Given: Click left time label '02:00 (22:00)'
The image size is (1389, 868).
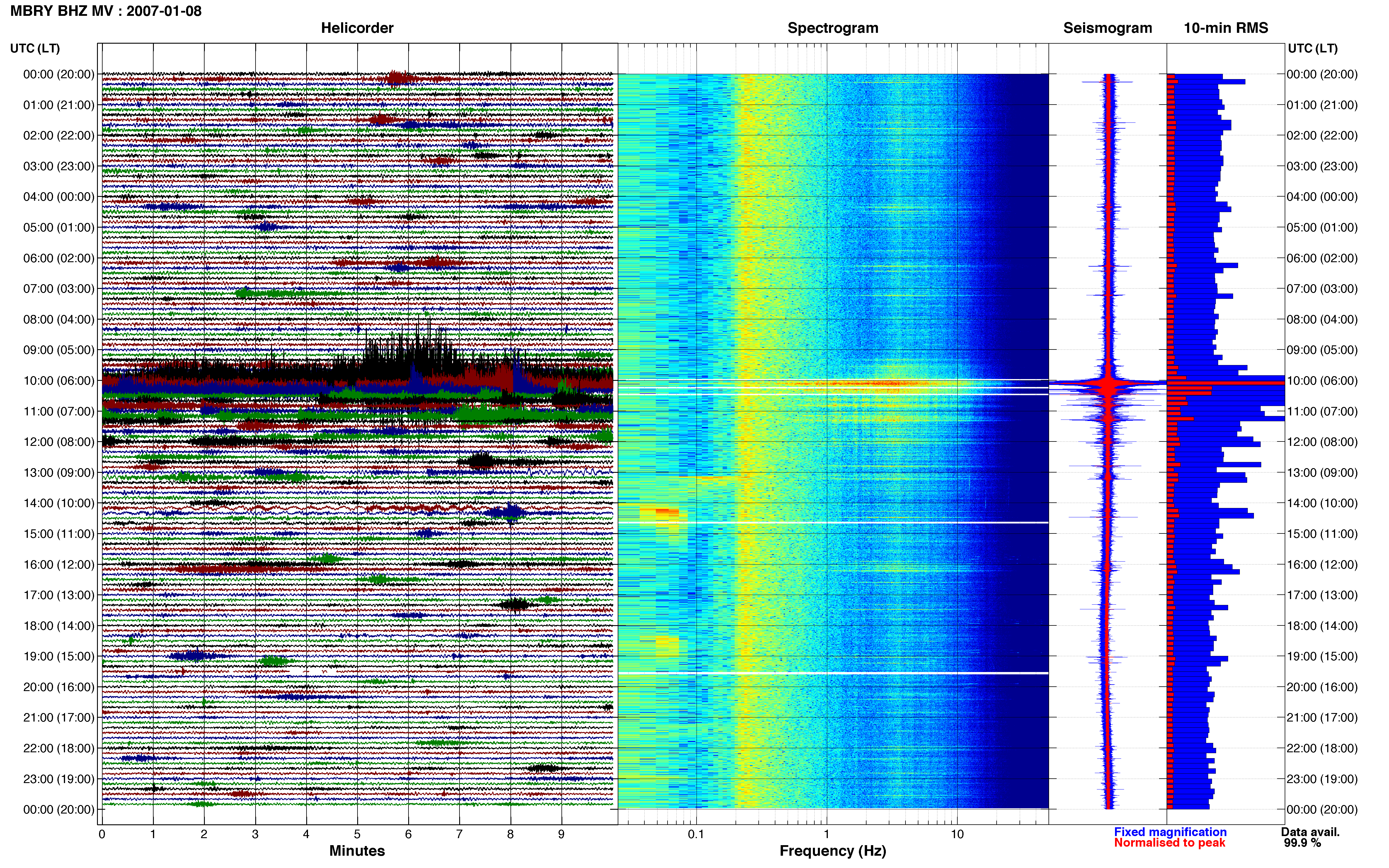Looking at the screenshot, I should [x=59, y=135].
